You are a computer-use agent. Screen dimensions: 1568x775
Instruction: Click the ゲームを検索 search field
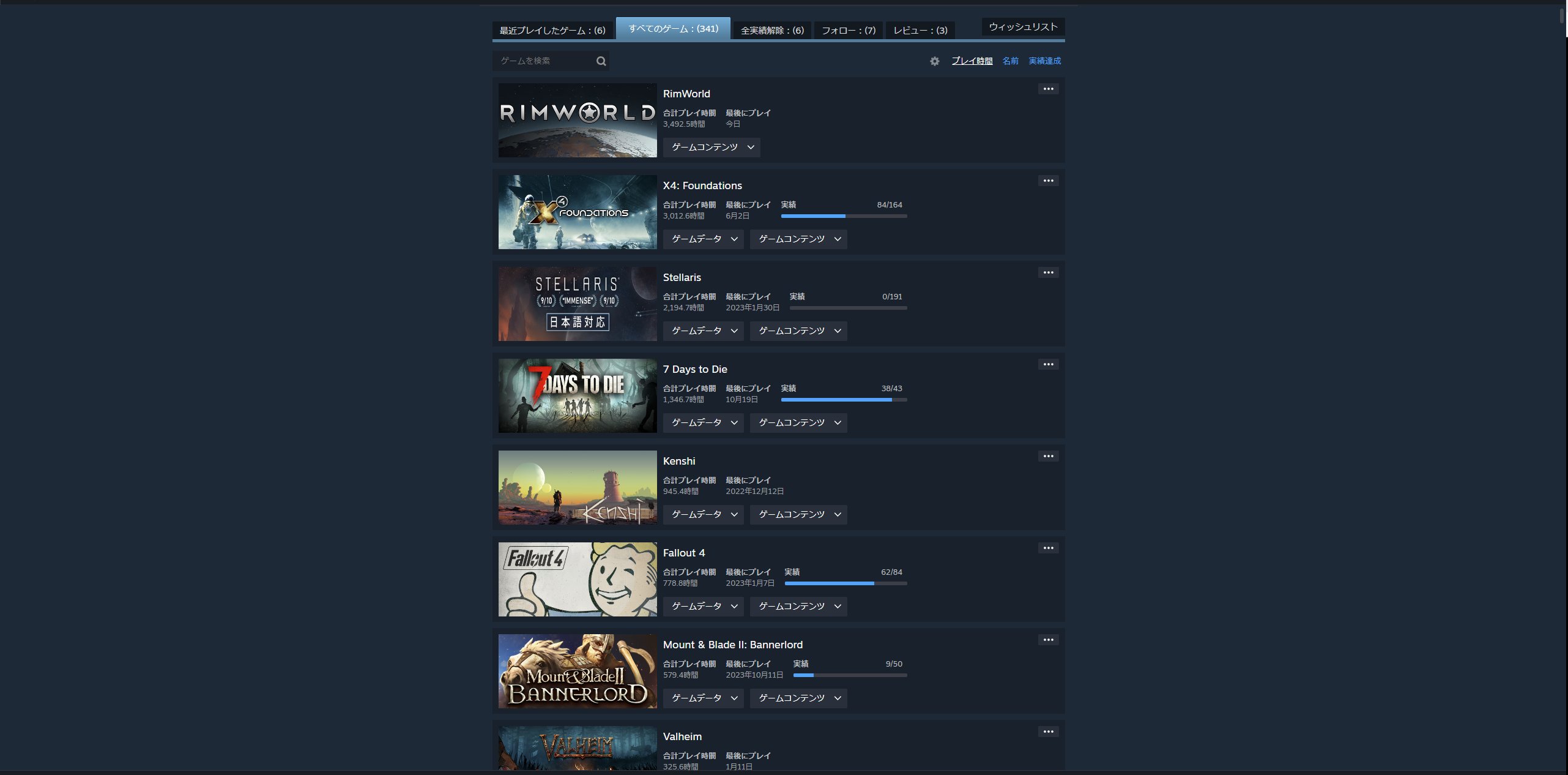tap(544, 61)
